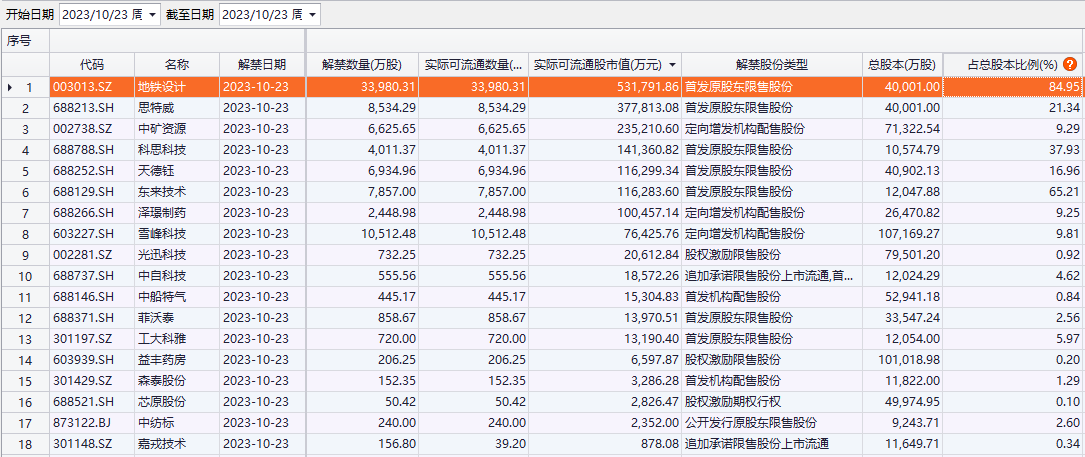The image size is (1085, 457).
Task: Open the 截至日期 date dropdown
Action: (312, 15)
